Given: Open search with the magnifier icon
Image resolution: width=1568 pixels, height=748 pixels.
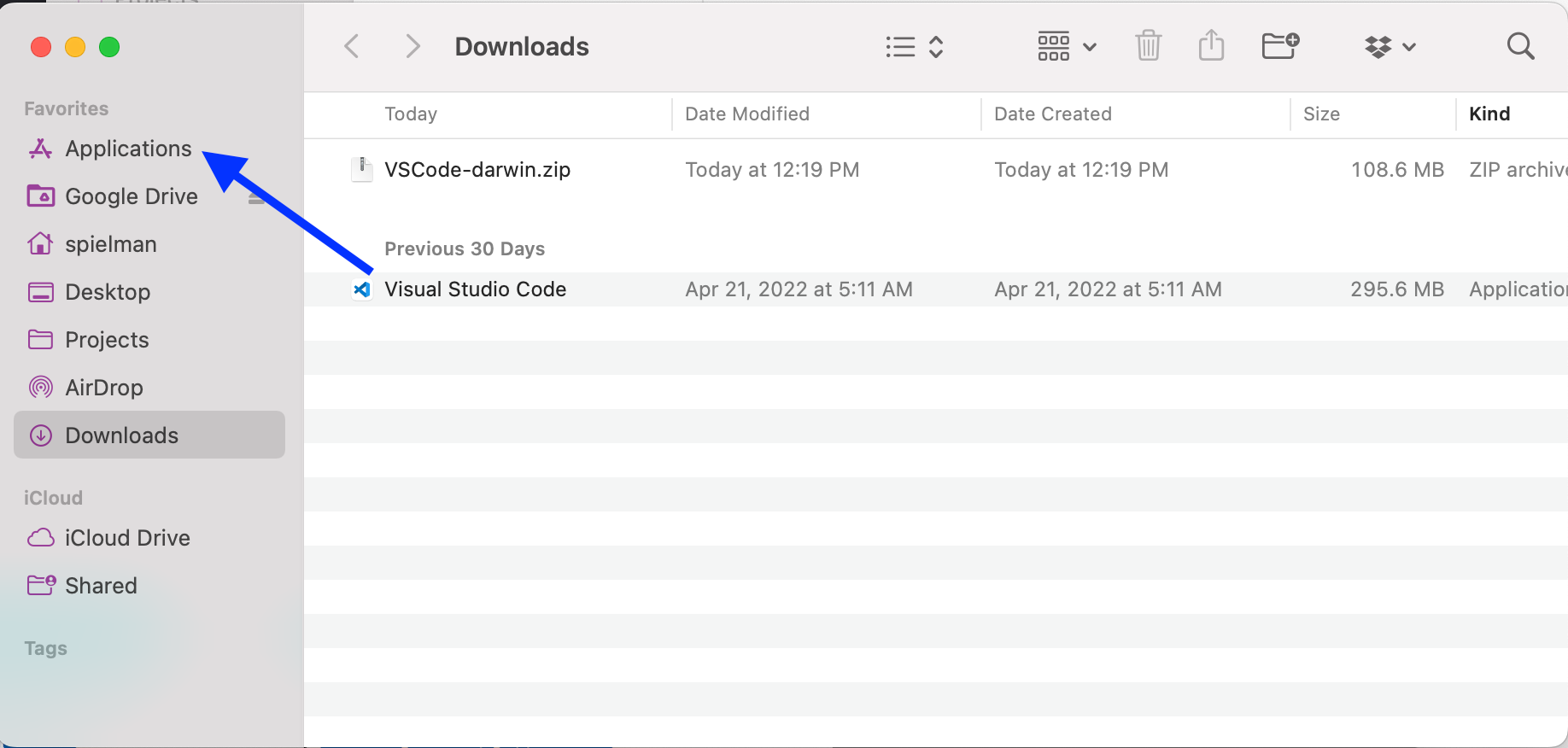Looking at the screenshot, I should click(x=1520, y=46).
